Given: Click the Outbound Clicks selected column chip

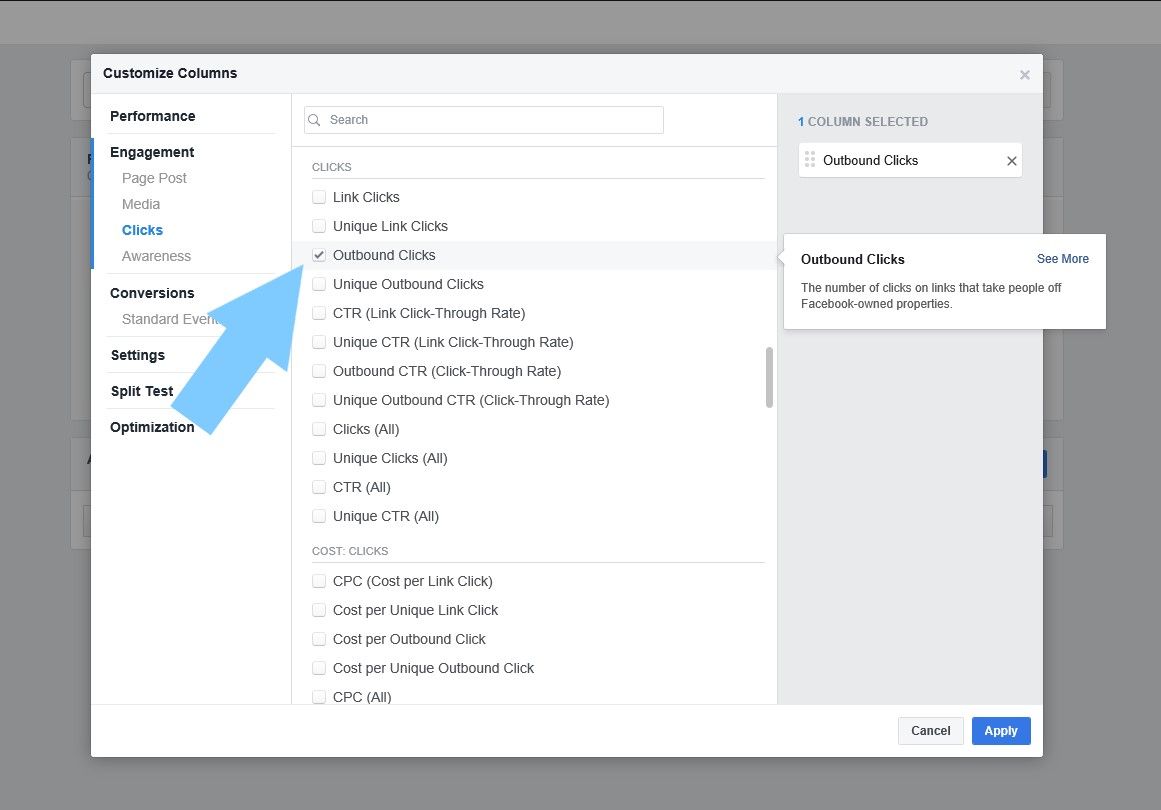Looking at the screenshot, I should 910,160.
